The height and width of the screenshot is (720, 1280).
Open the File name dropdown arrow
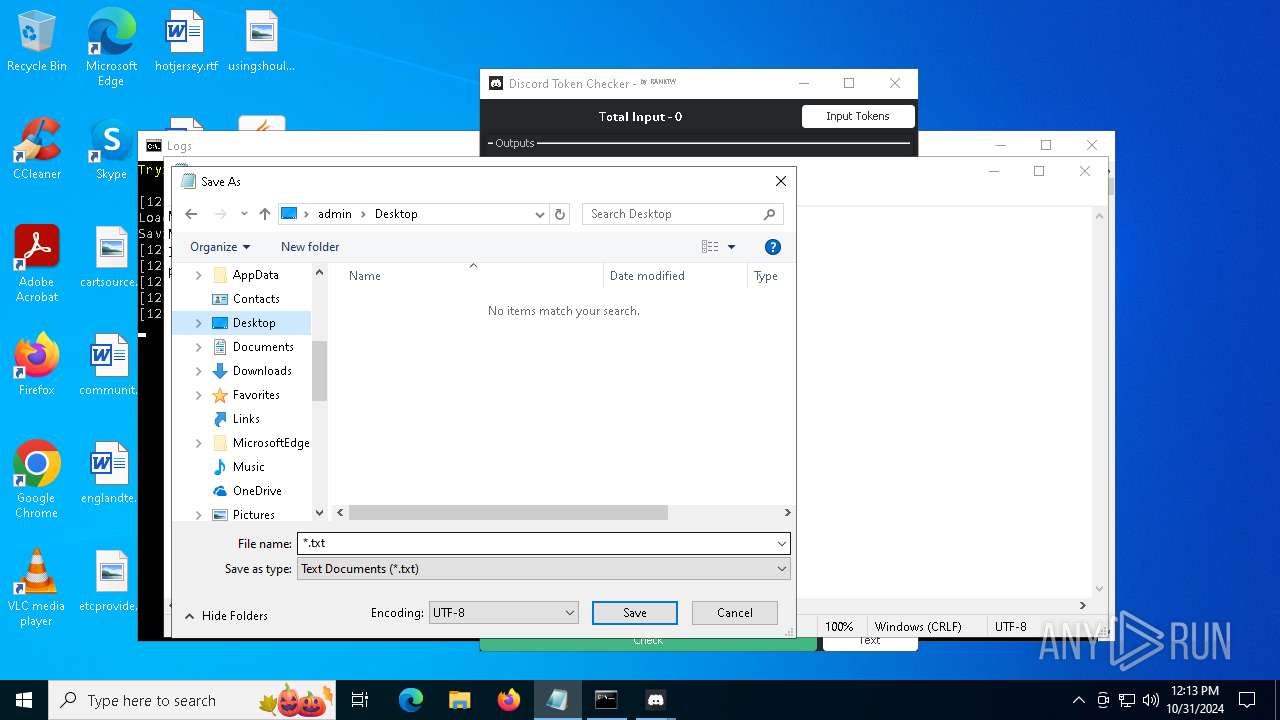click(781, 543)
